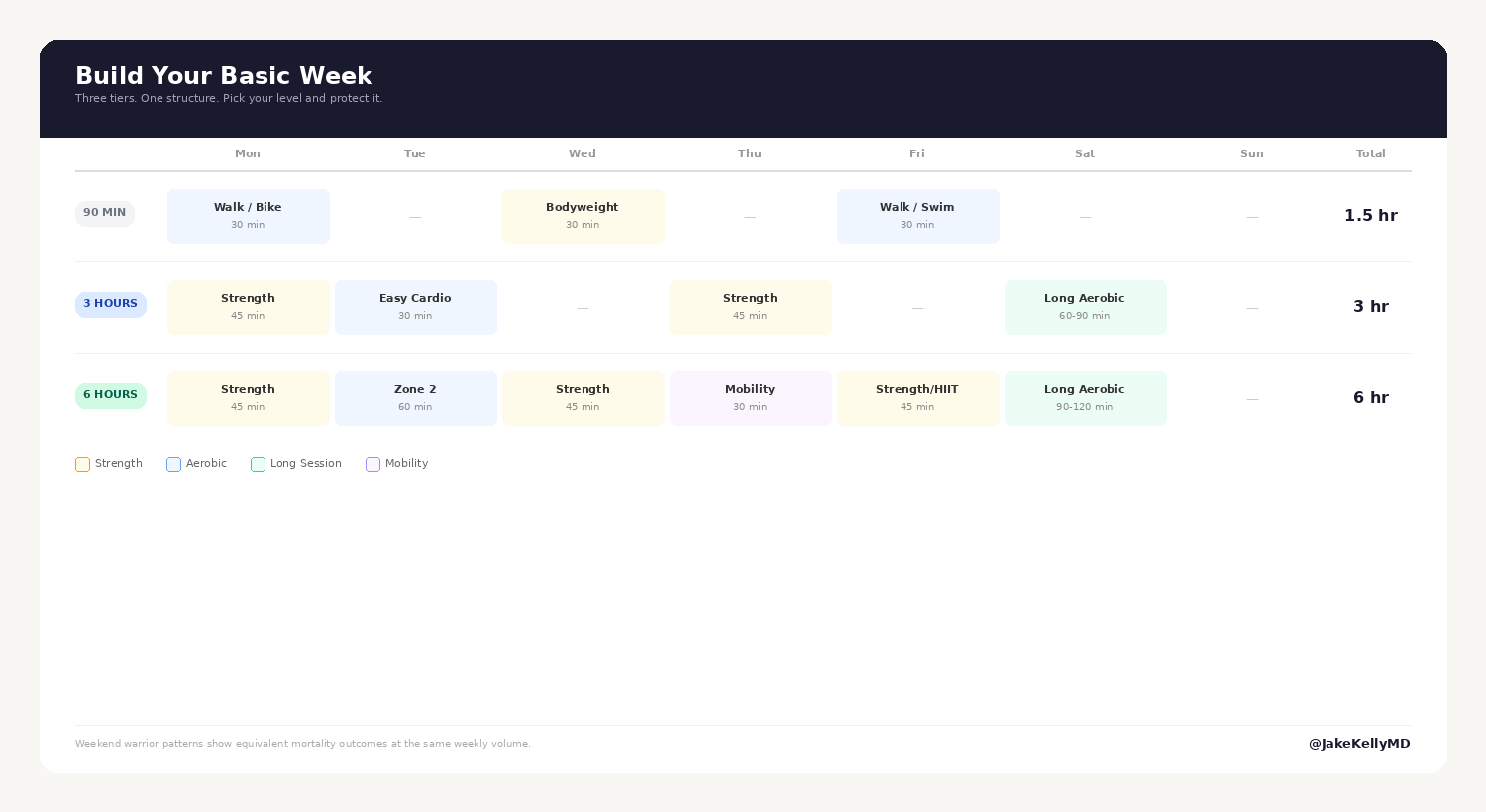The width and height of the screenshot is (1486, 812).
Task: Click the Wed column header
Action: 583,153
